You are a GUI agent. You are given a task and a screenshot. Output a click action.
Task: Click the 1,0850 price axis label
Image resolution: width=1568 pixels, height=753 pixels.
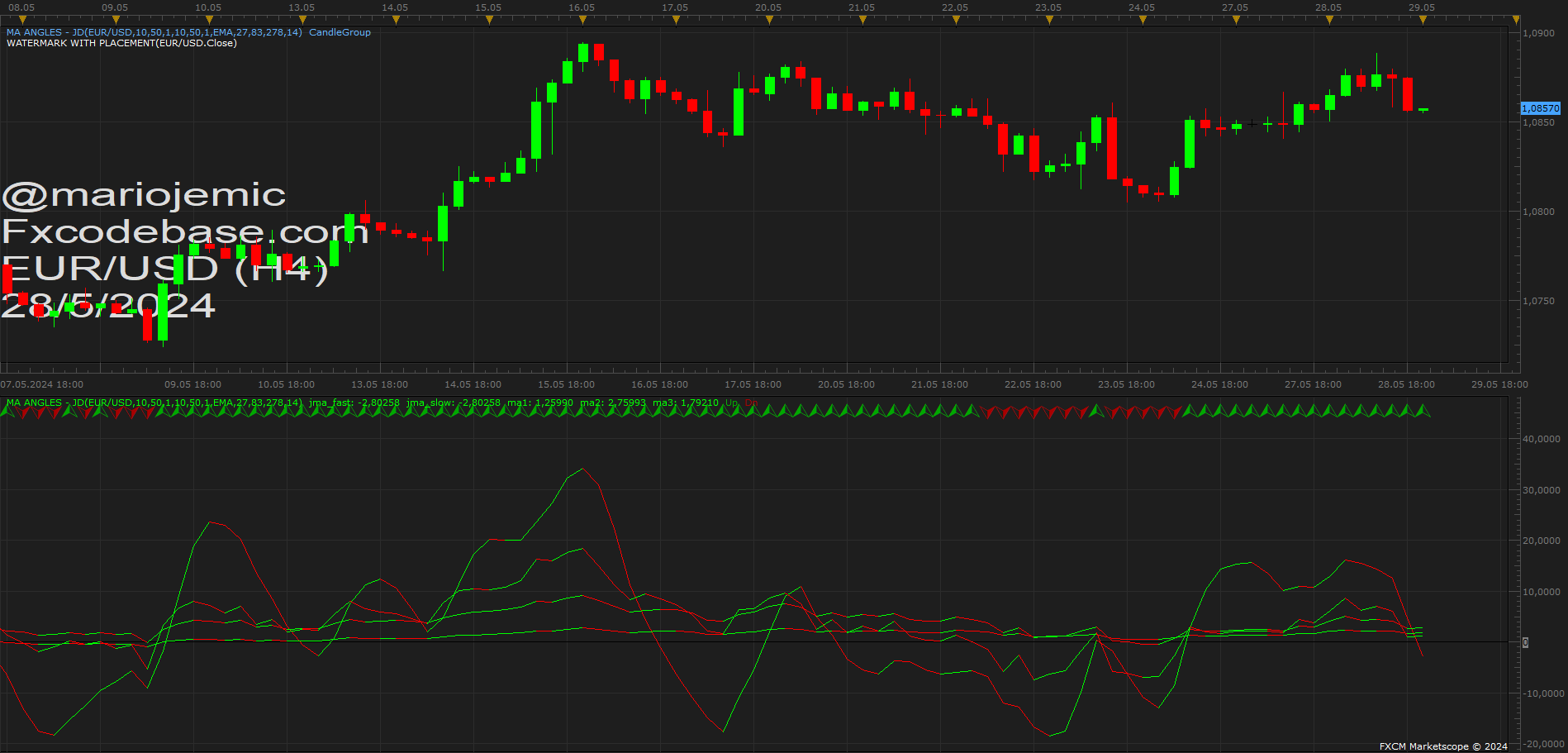[1538, 122]
